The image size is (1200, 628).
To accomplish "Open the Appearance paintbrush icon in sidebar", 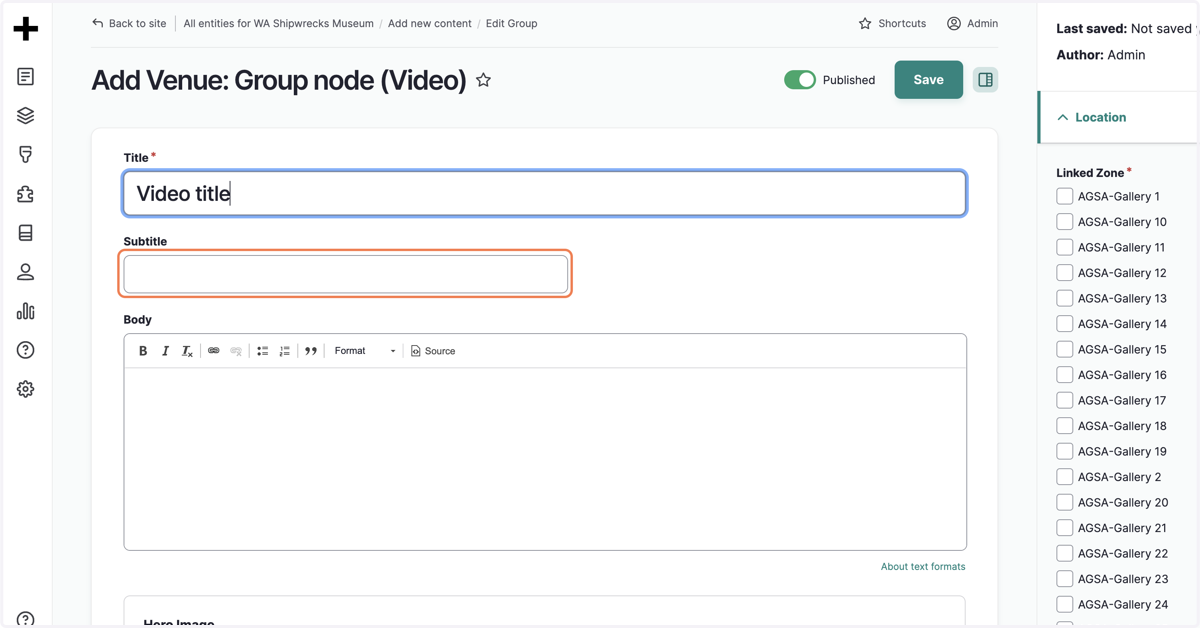I will coord(26,155).
